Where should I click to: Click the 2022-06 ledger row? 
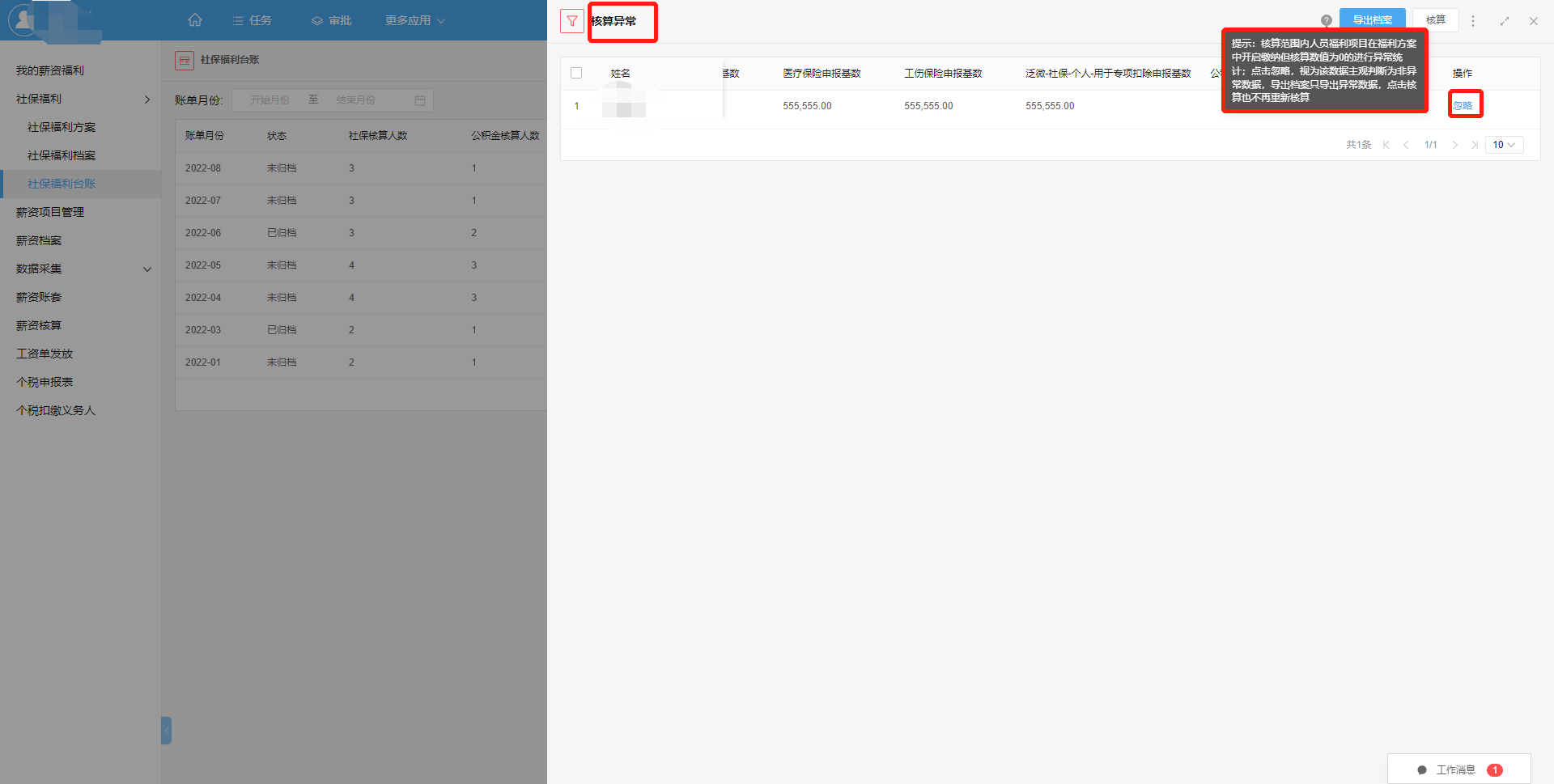pos(361,233)
